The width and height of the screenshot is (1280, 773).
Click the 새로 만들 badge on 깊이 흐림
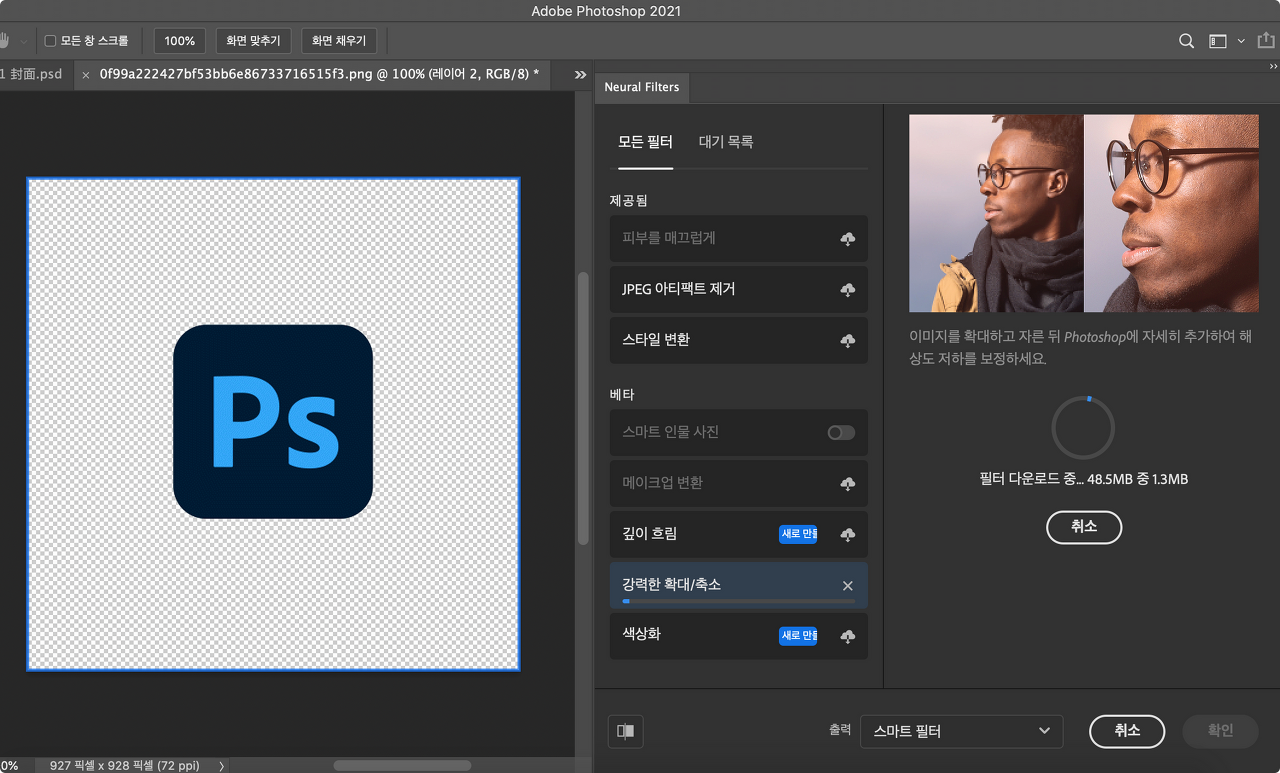tap(798, 534)
